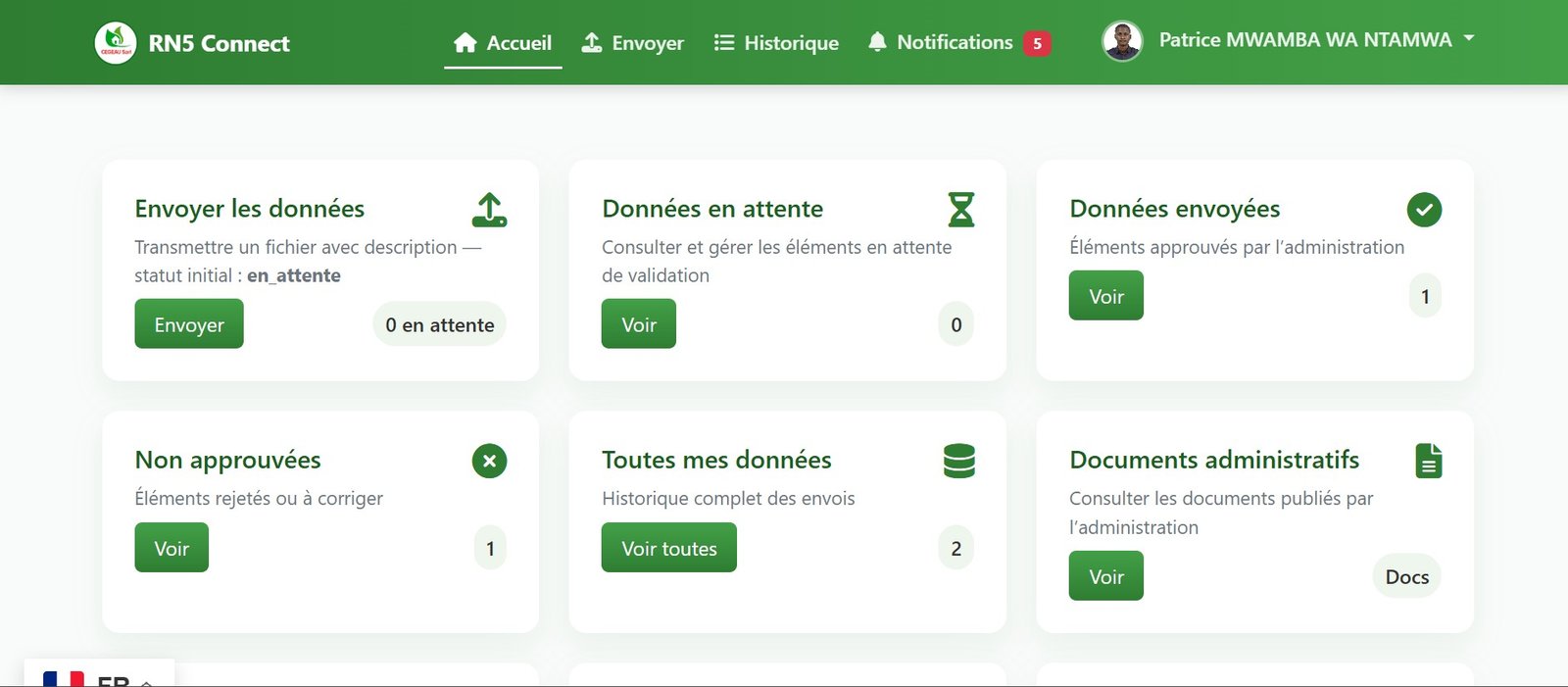1568x687 pixels.
Task: Click the X circle icon on Non approuvées
Action: (x=489, y=461)
